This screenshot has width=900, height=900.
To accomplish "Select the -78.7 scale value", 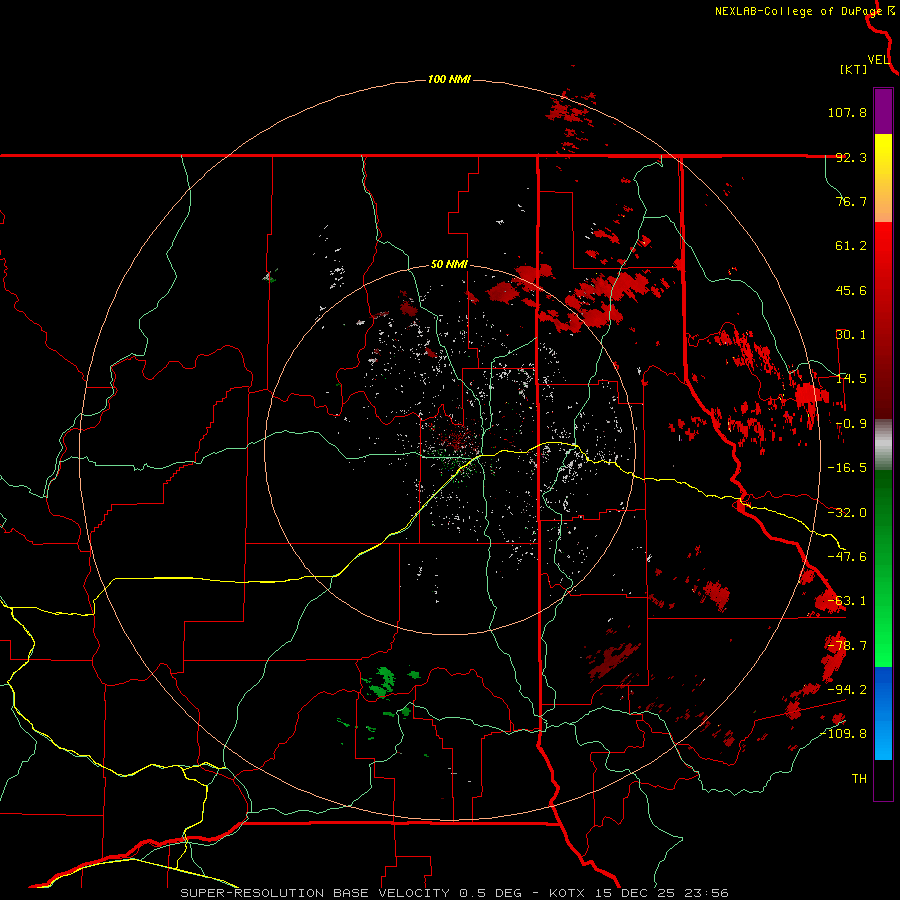I will tap(847, 646).
